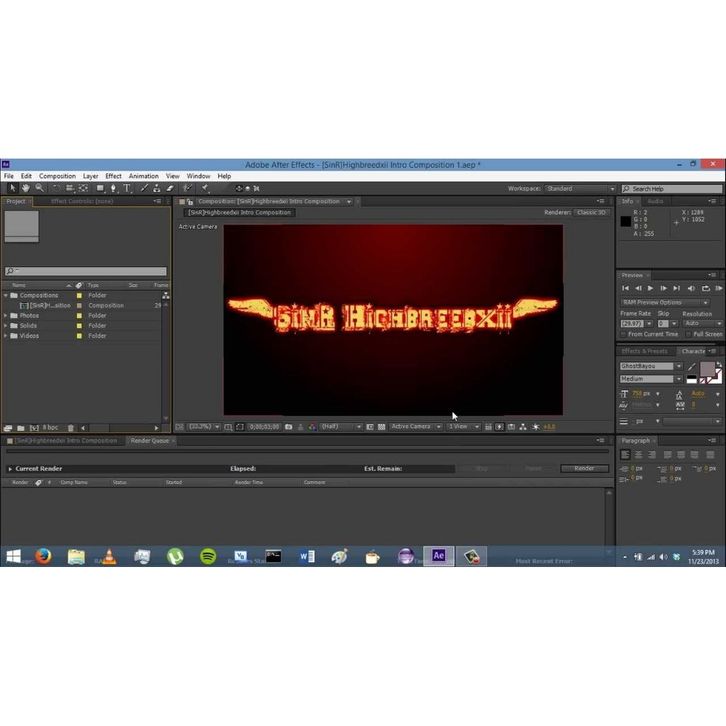Click the text fill color swatch

pos(707,369)
